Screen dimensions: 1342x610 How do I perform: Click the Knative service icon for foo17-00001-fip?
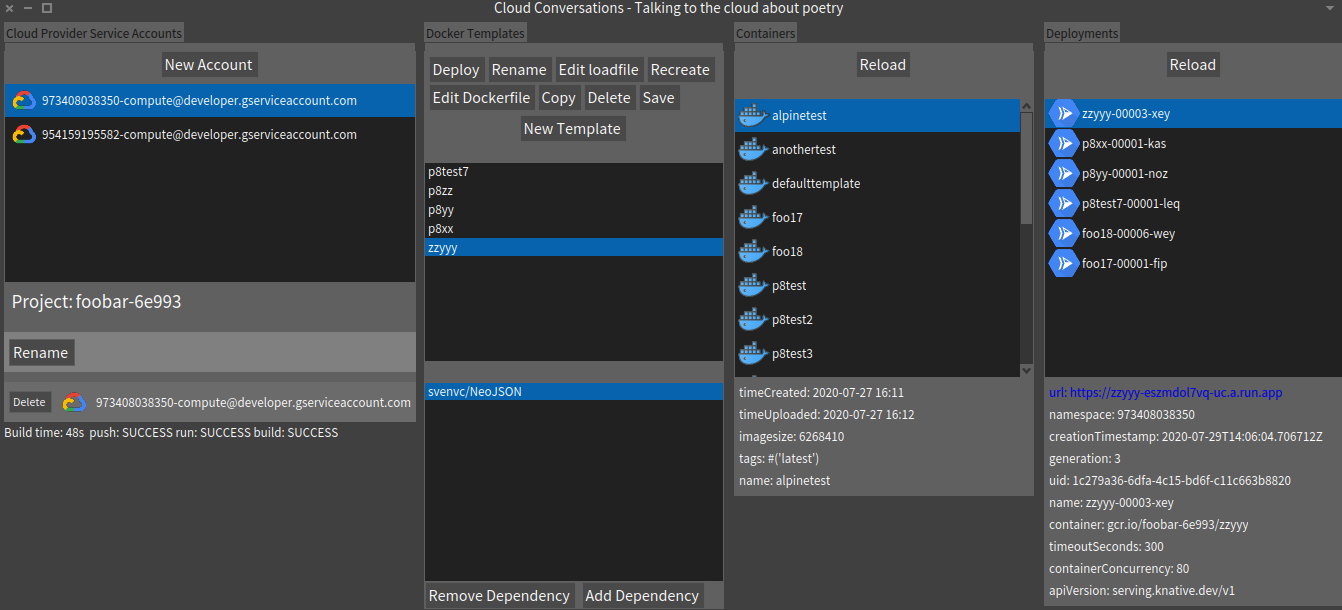coord(1063,263)
